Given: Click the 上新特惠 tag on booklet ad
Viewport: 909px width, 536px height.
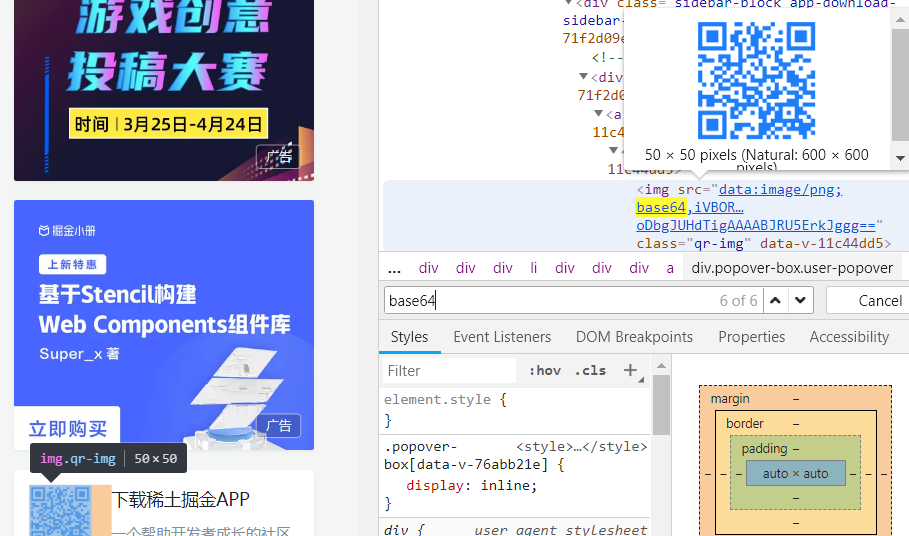Looking at the screenshot, I should (72, 264).
